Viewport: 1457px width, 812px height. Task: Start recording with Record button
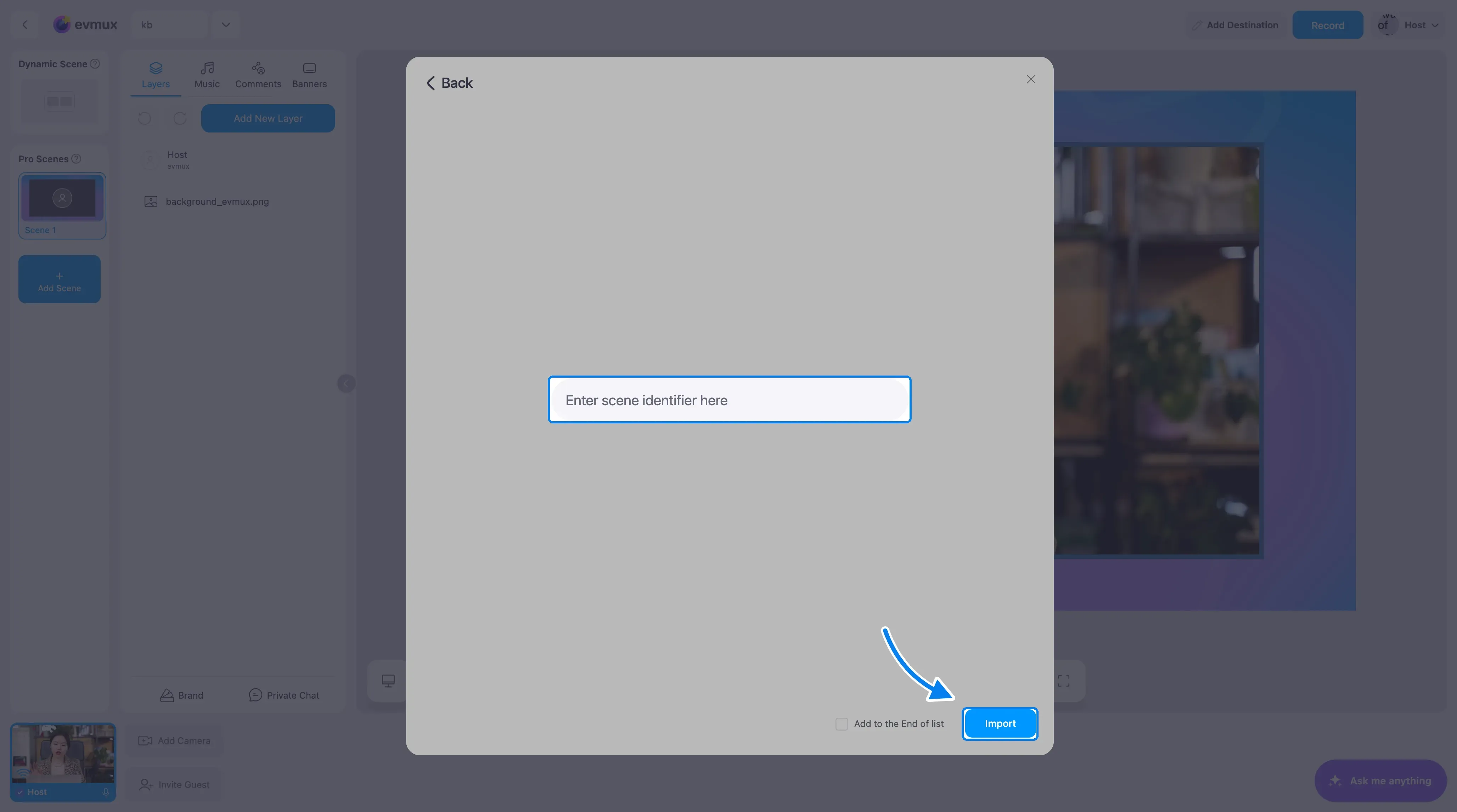[x=1327, y=25]
